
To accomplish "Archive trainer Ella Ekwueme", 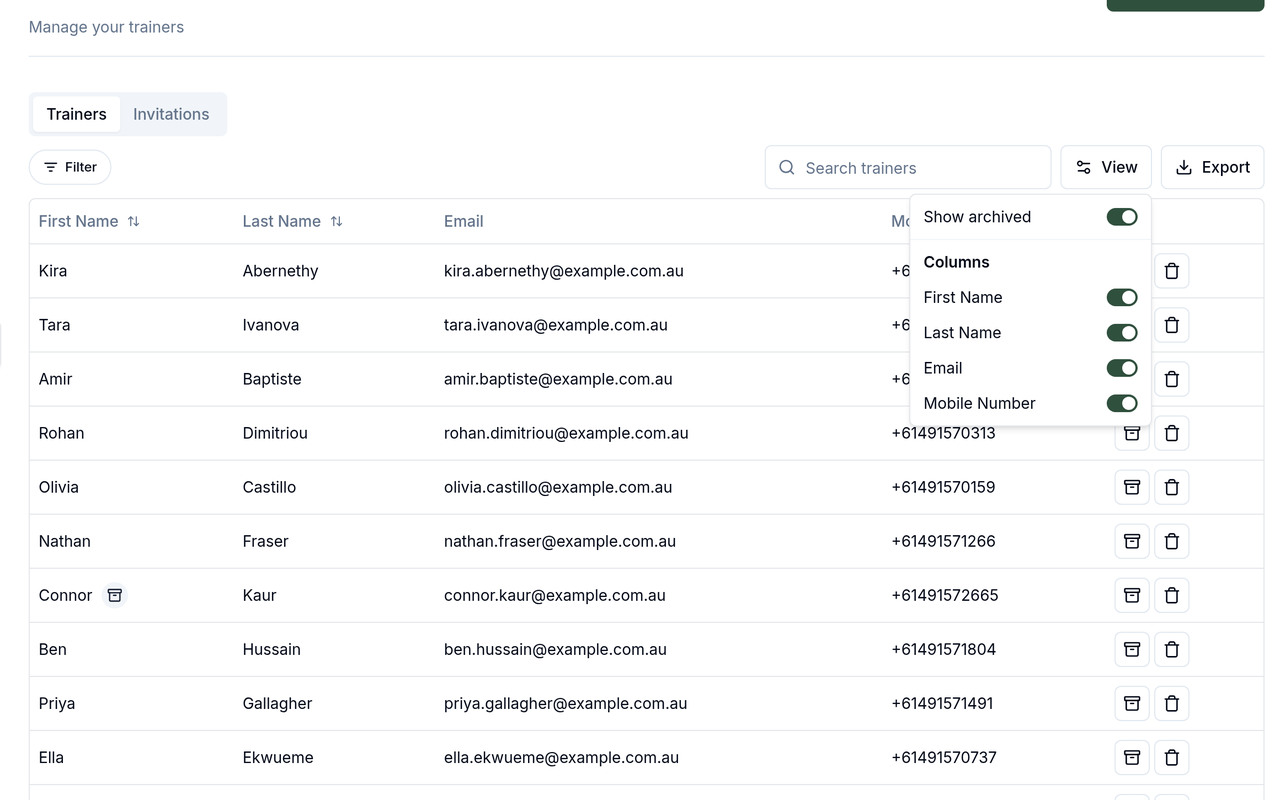I will (1132, 757).
